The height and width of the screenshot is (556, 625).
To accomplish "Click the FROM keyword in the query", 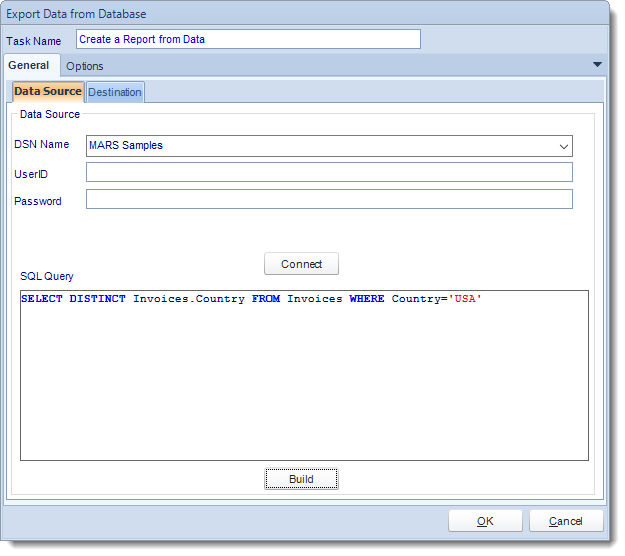I will [x=266, y=299].
